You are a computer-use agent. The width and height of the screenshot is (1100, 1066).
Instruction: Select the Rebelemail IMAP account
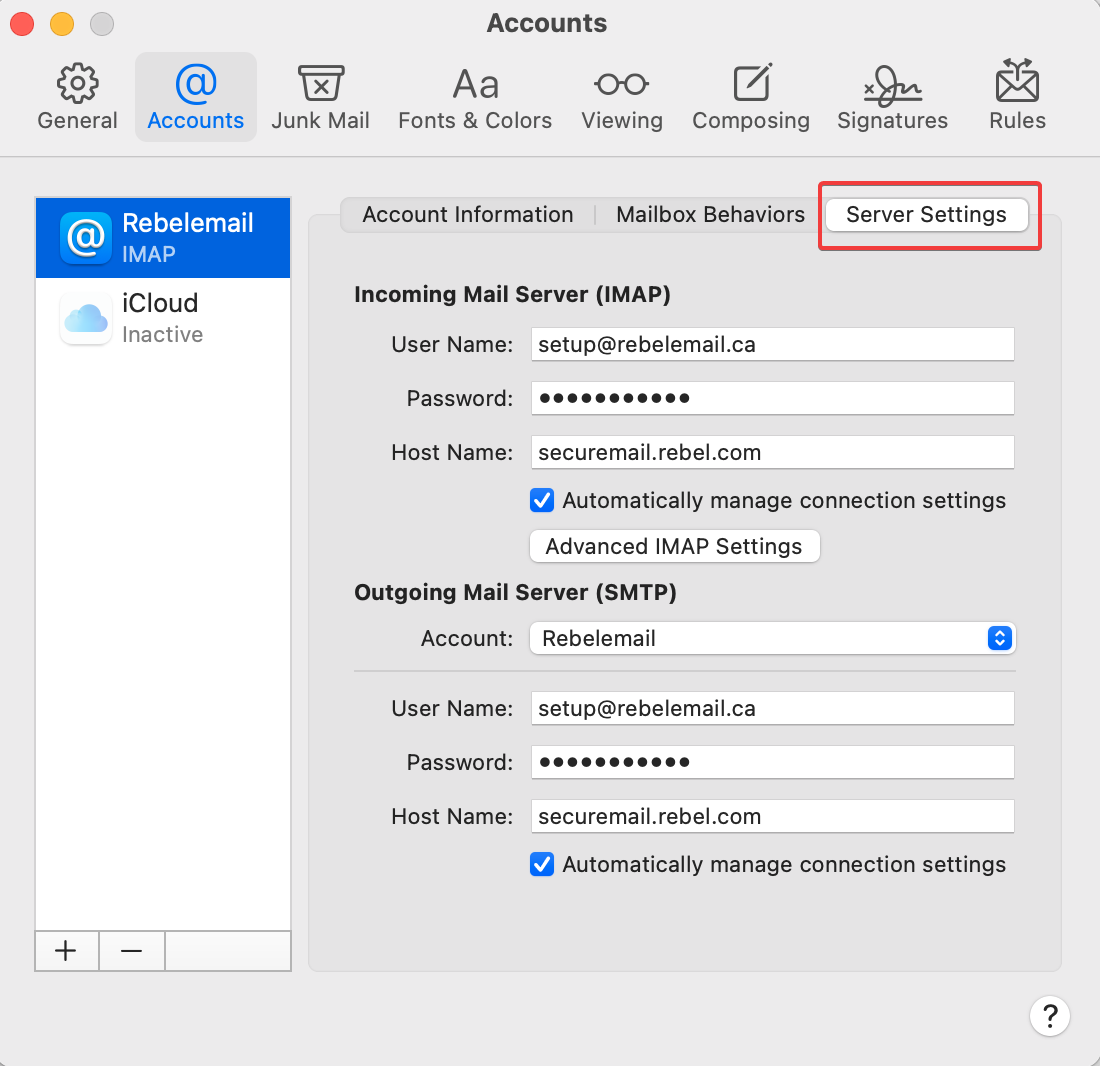click(x=163, y=238)
